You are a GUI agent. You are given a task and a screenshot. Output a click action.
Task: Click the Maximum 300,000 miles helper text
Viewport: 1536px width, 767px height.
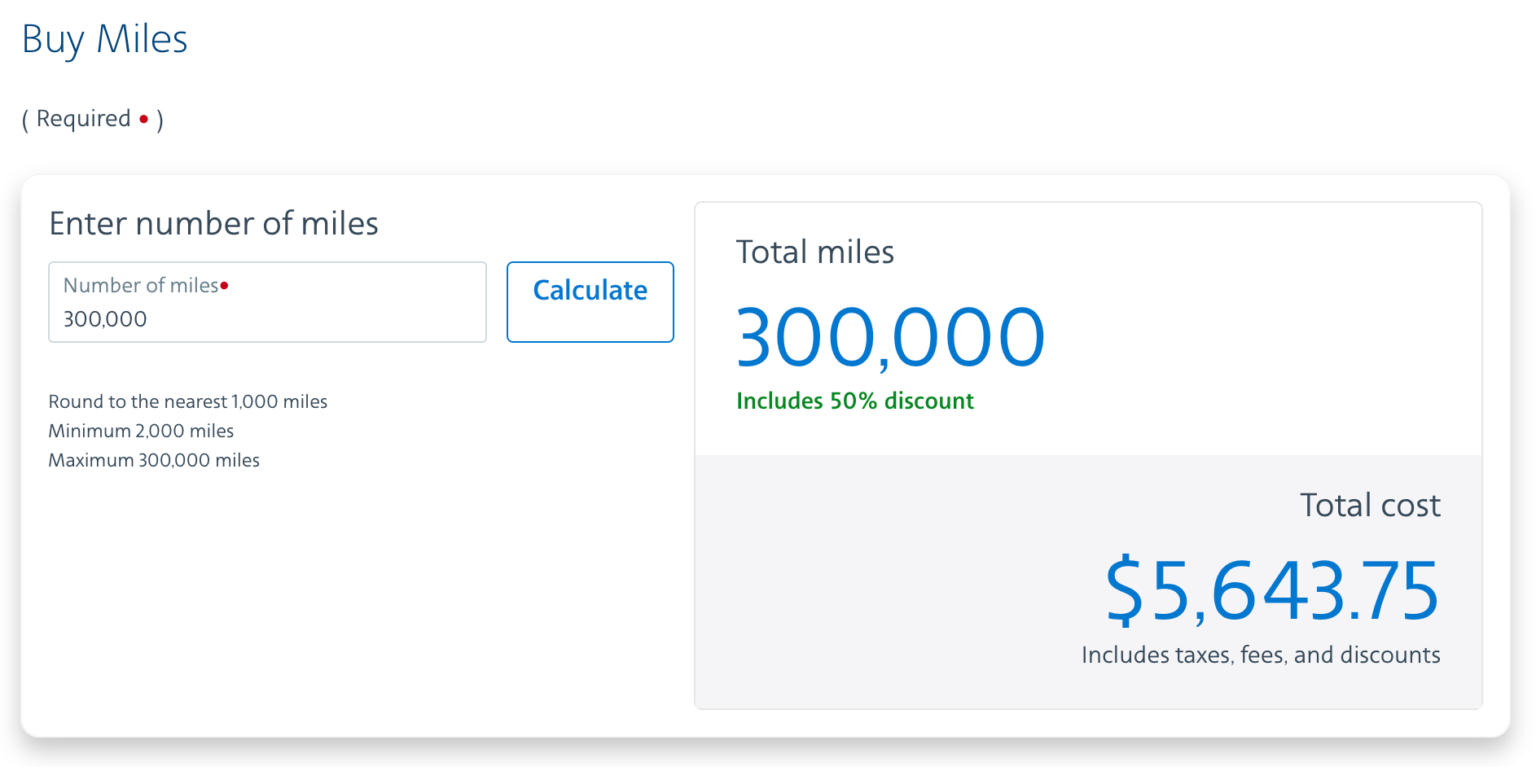click(x=153, y=460)
